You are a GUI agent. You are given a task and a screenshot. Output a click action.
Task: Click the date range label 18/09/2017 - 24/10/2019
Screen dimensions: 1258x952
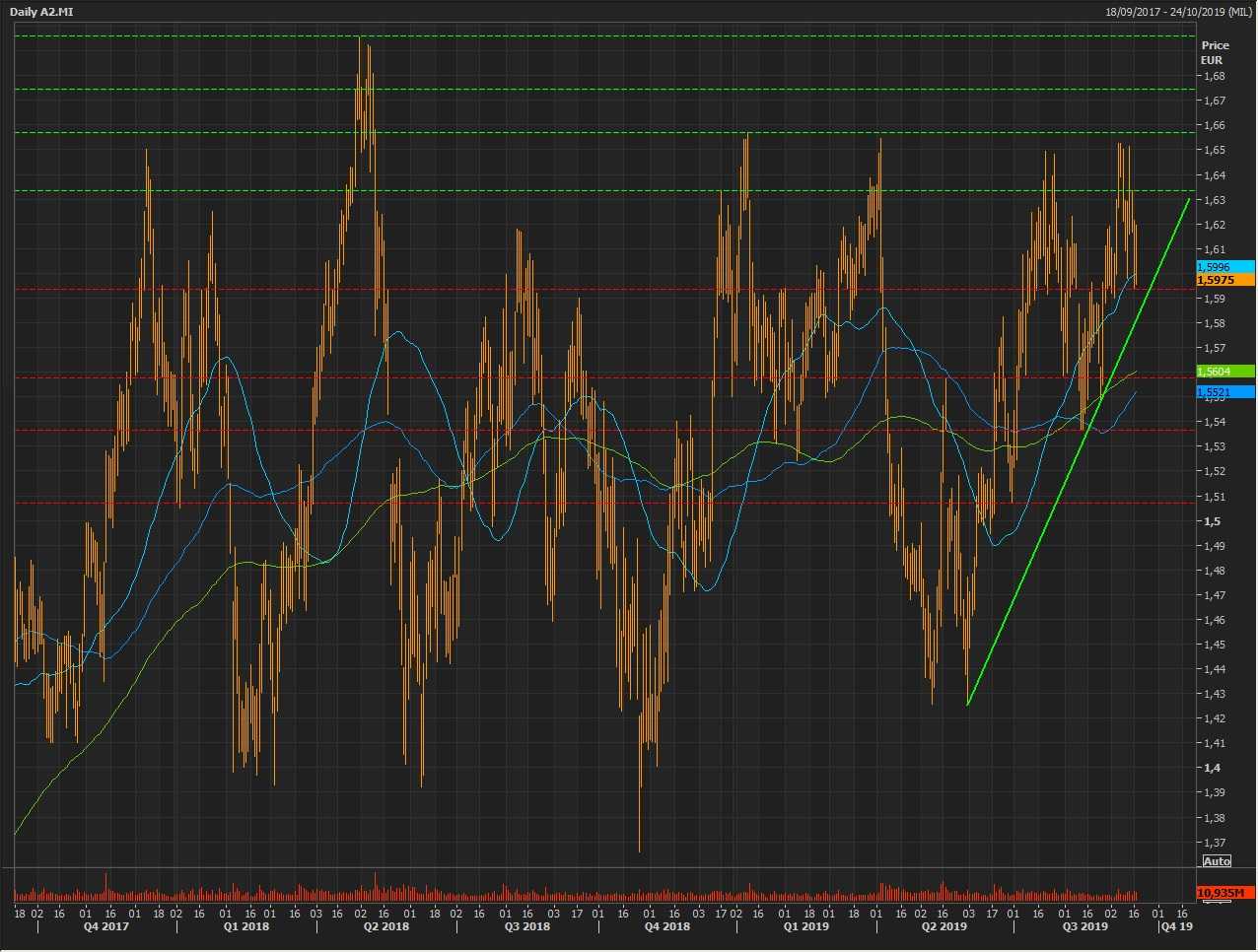(1178, 12)
